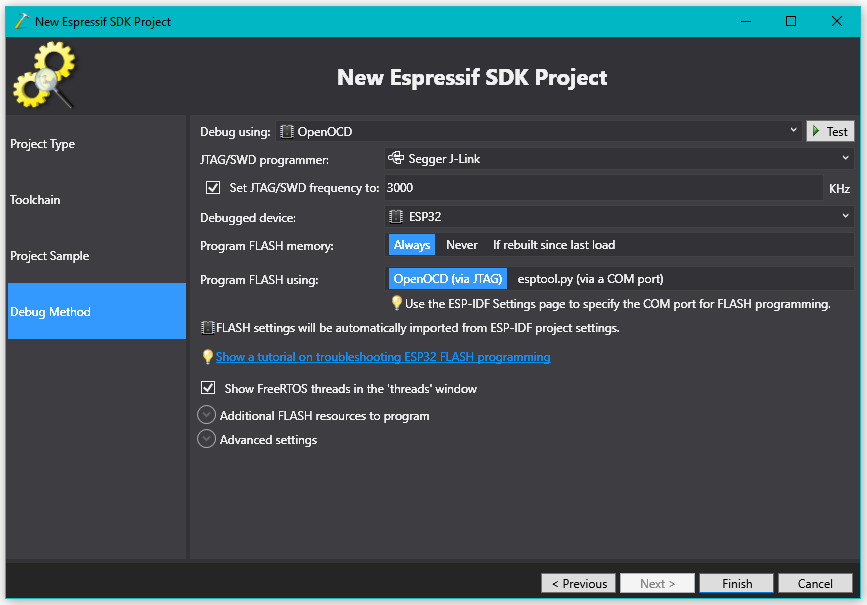Click the USB icon next to Segger J-Link
867x605 pixels.
(x=396, y=158)
